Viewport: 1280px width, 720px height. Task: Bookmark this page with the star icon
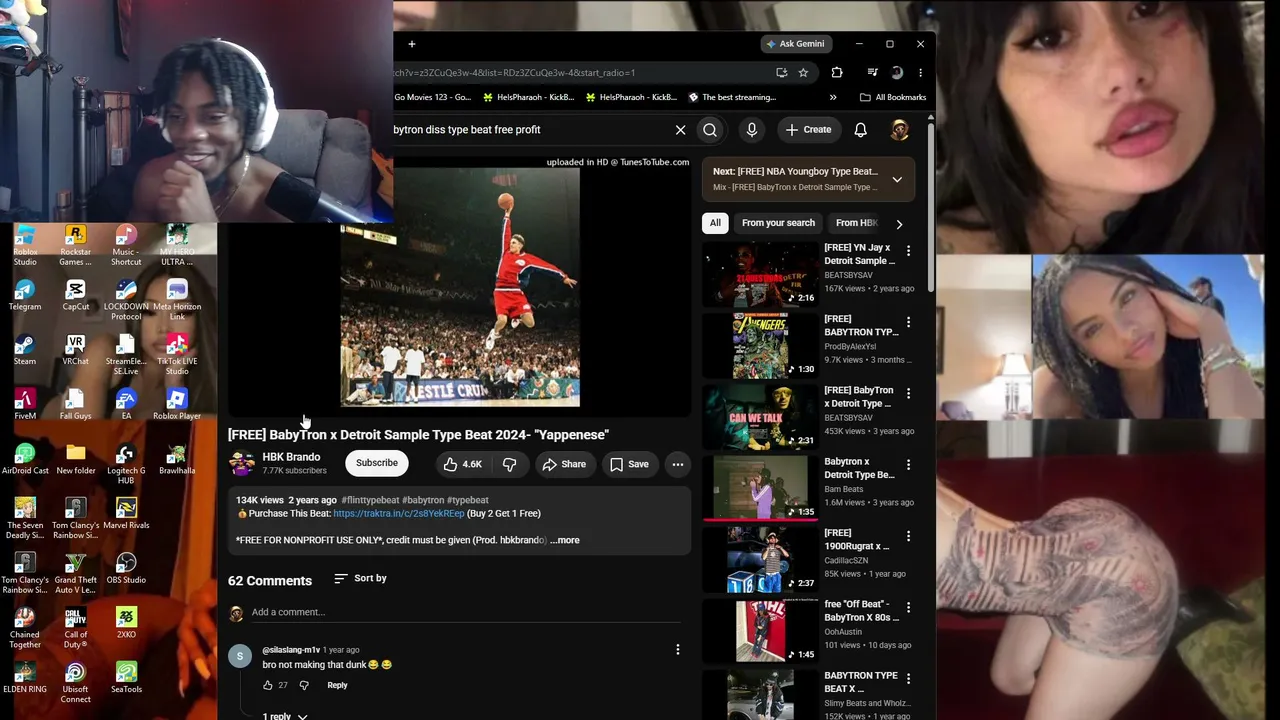tap(803, 73)
